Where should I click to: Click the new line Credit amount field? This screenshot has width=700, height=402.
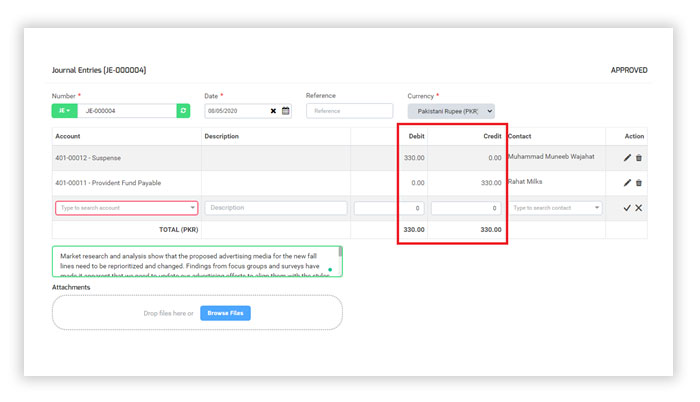click(465, 208)
